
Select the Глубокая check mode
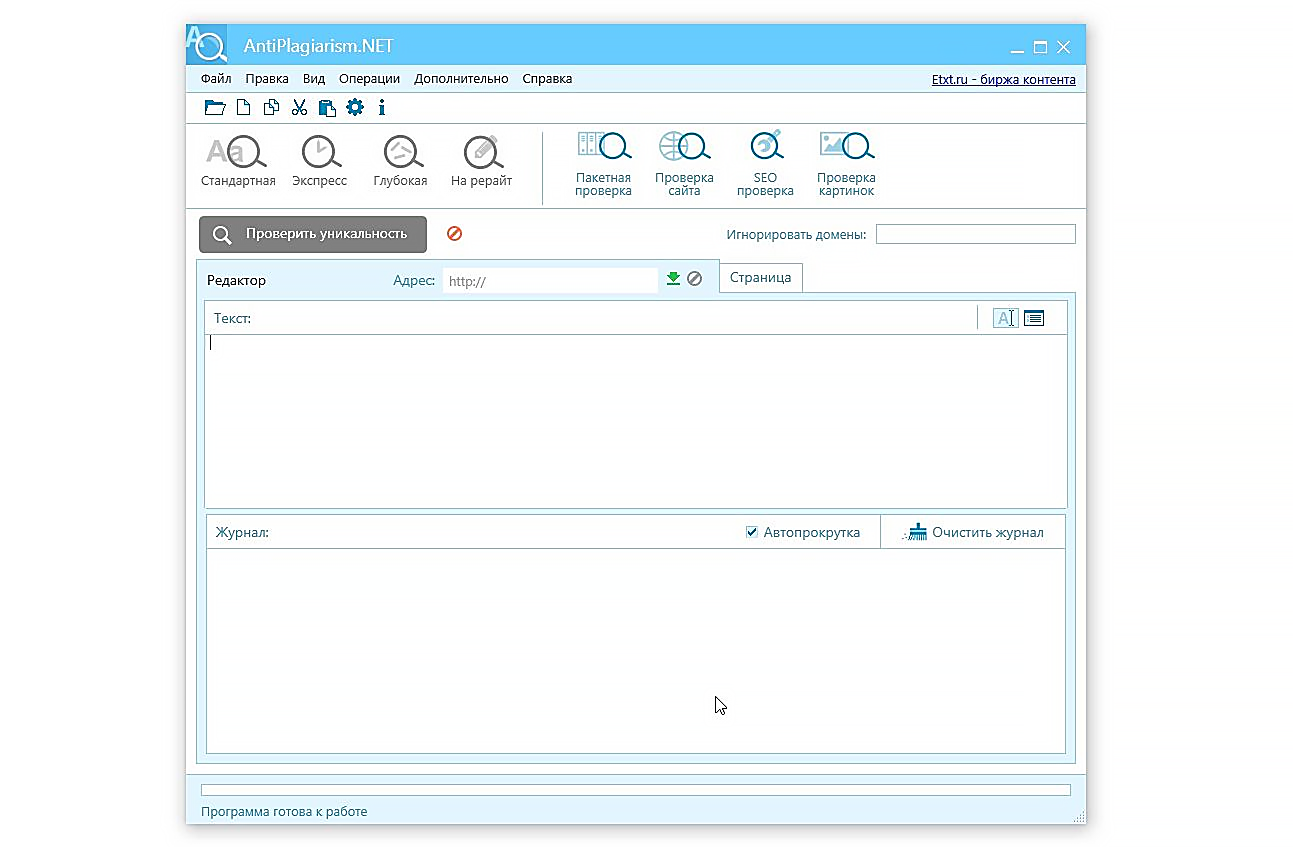[x=400, y=161]
